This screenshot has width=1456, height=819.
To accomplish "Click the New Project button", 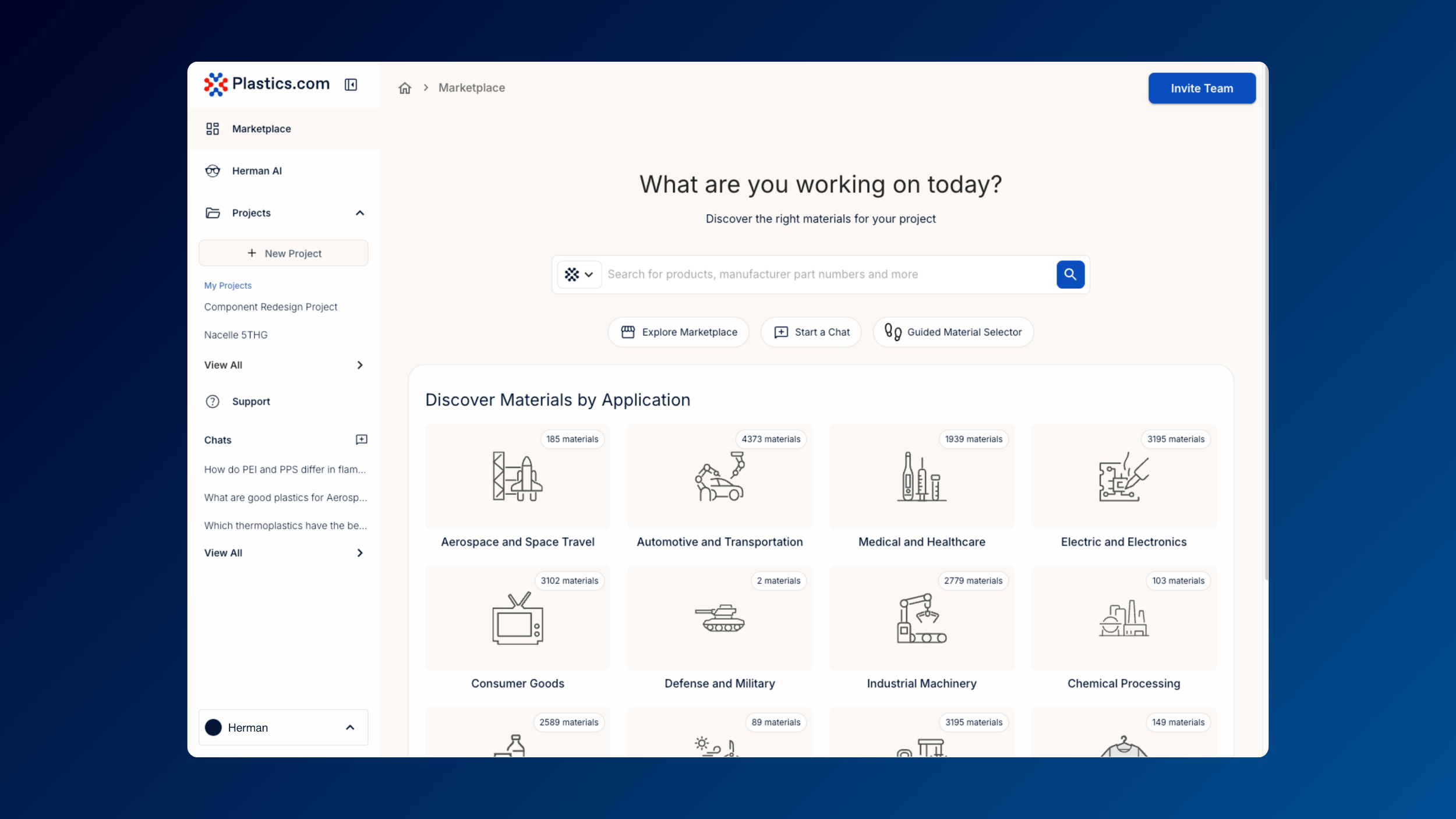I will coord(283,253).
